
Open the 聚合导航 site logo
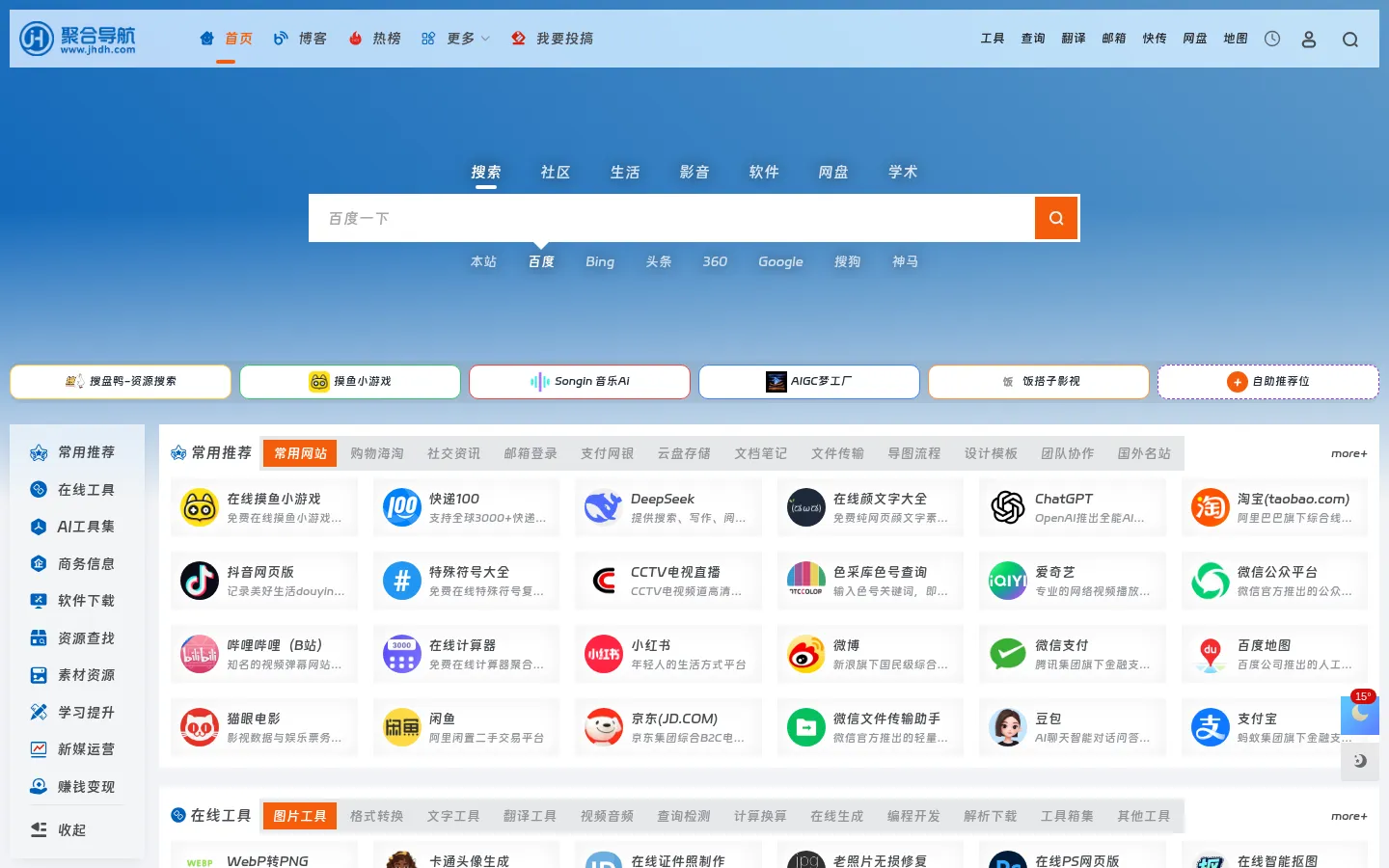(x=78, y=39)
